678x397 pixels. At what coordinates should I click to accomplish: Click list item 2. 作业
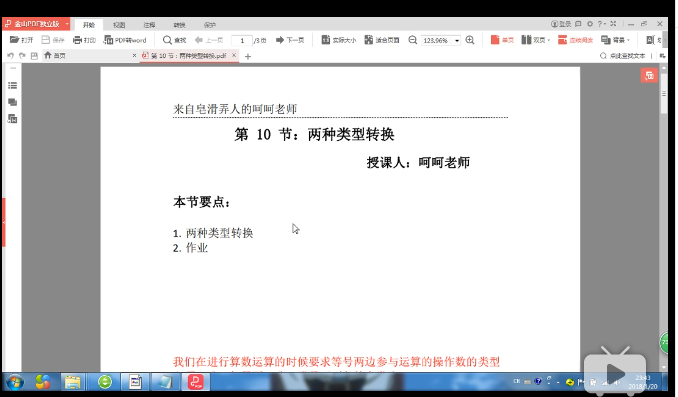click(x=190, y=248)
